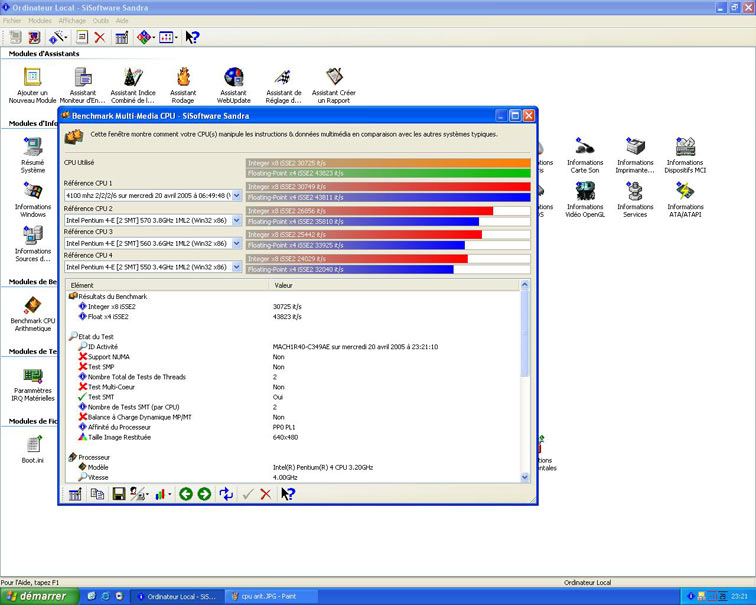
Task: Open Assistant Rodage burn-in icon
Action: click(x=183, y=85)
